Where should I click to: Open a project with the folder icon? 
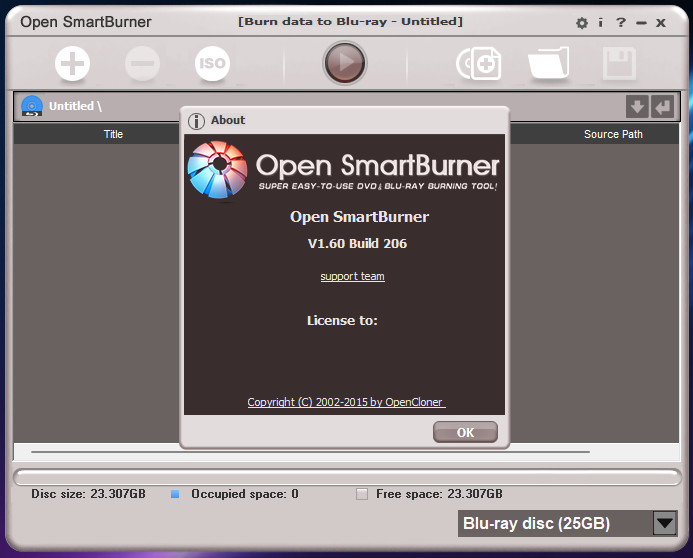[548, 63]
